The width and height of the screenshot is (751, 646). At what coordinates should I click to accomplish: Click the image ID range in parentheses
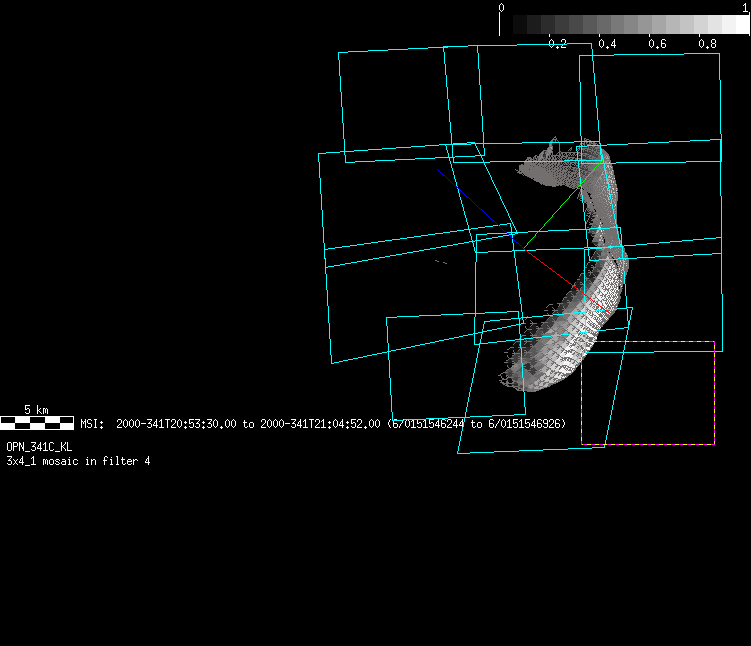[477, 424]
